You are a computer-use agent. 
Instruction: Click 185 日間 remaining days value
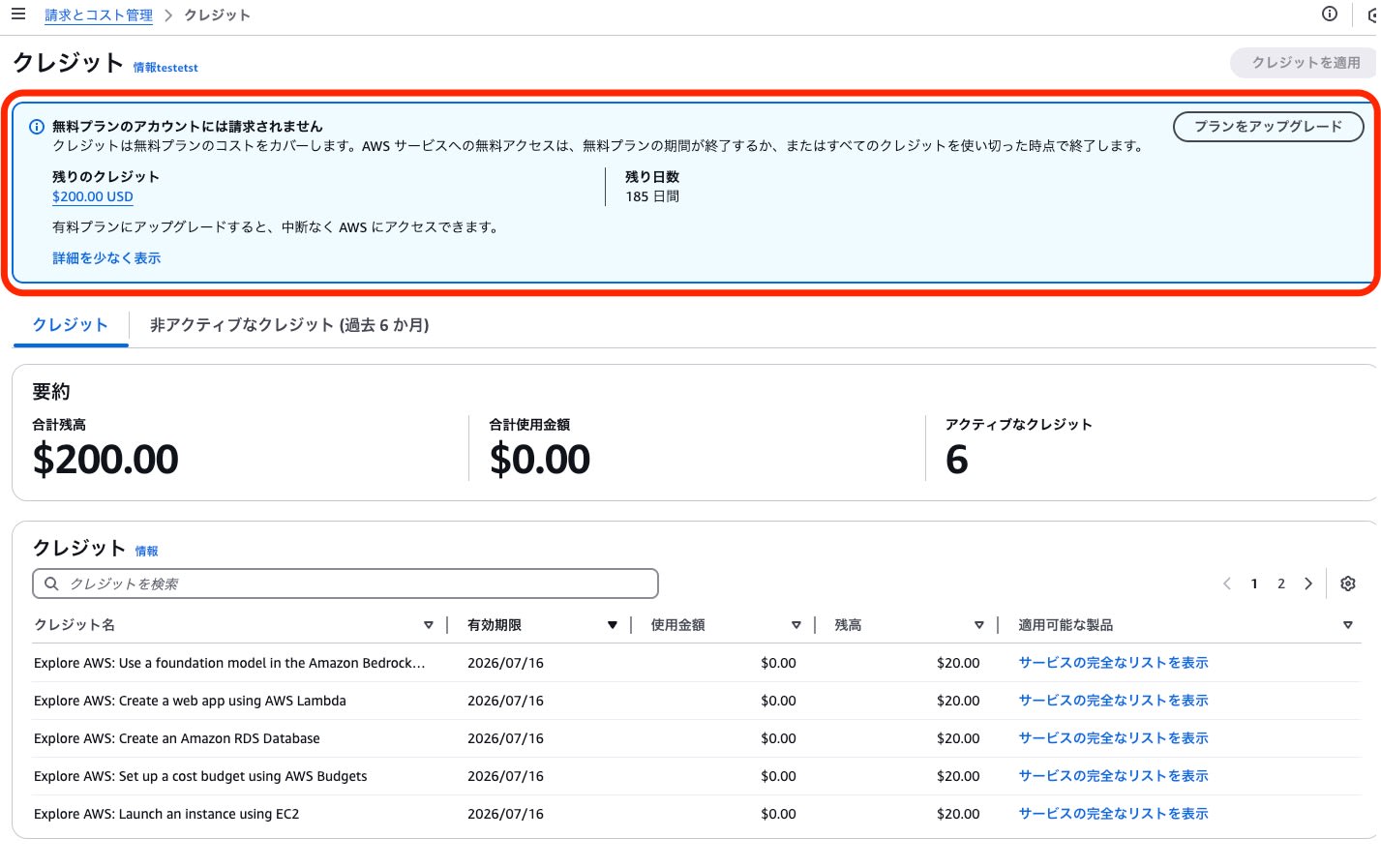coord(652,196)
